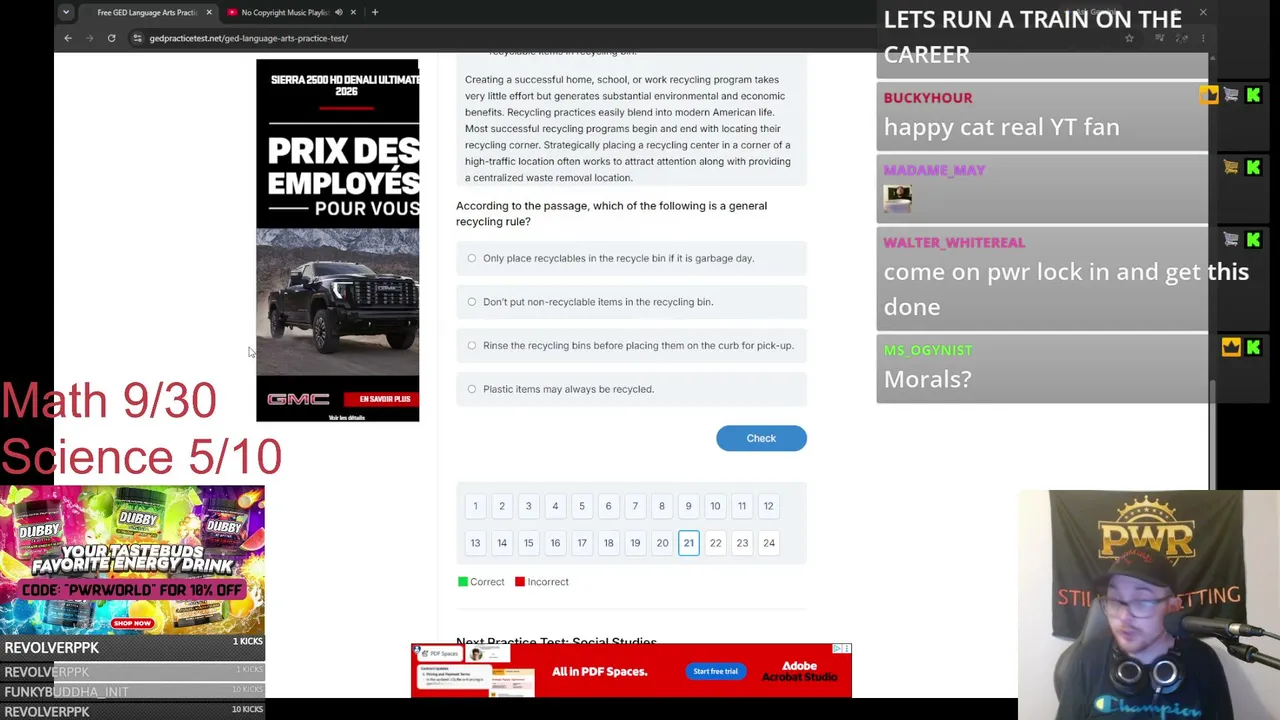Click the emote image in MADAME_MAY's message
The height and width of the screenshot is (720, 1280).
[x=898, y=198]
